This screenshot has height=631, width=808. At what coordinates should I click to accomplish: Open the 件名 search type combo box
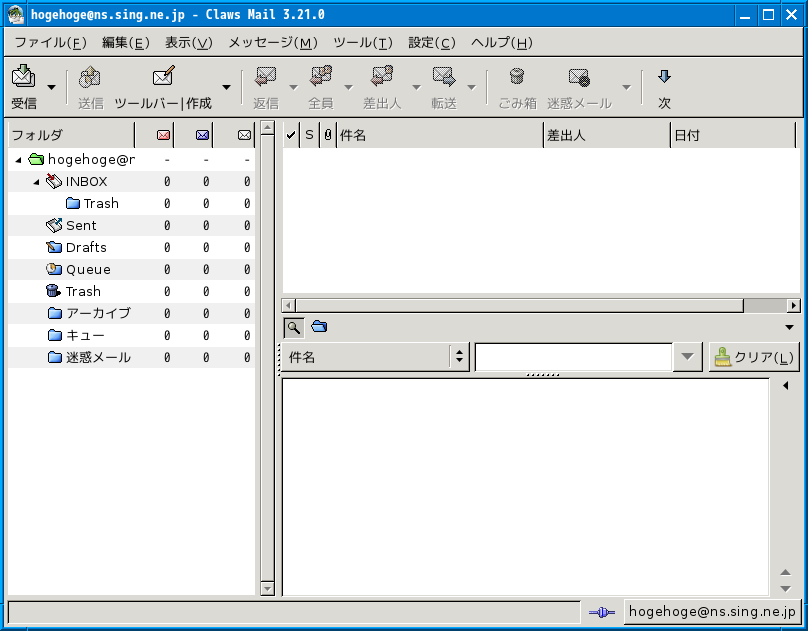375,357
